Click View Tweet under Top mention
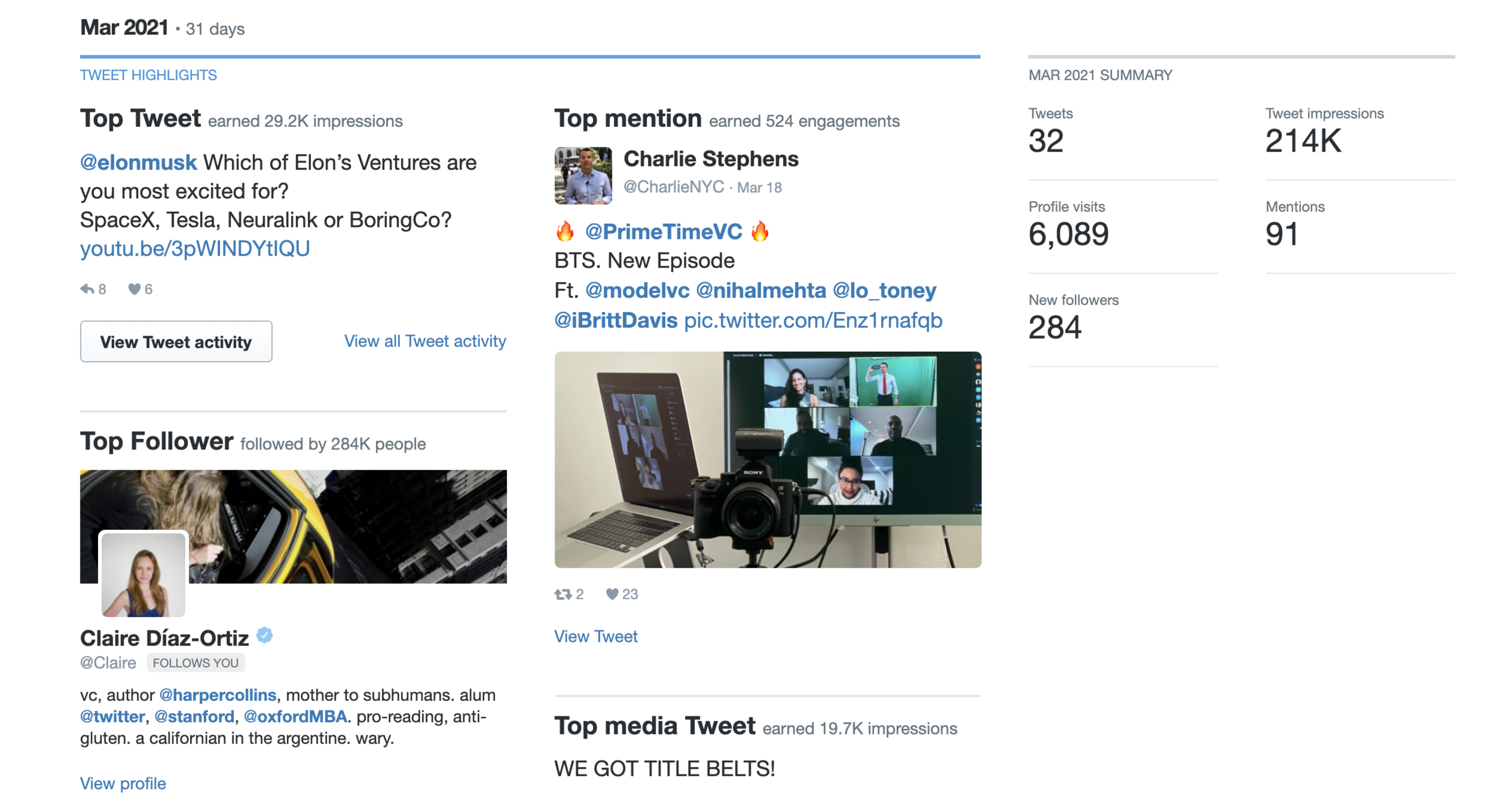Image resolution: width=1491 pixels, height=812 pixels. 595,636
